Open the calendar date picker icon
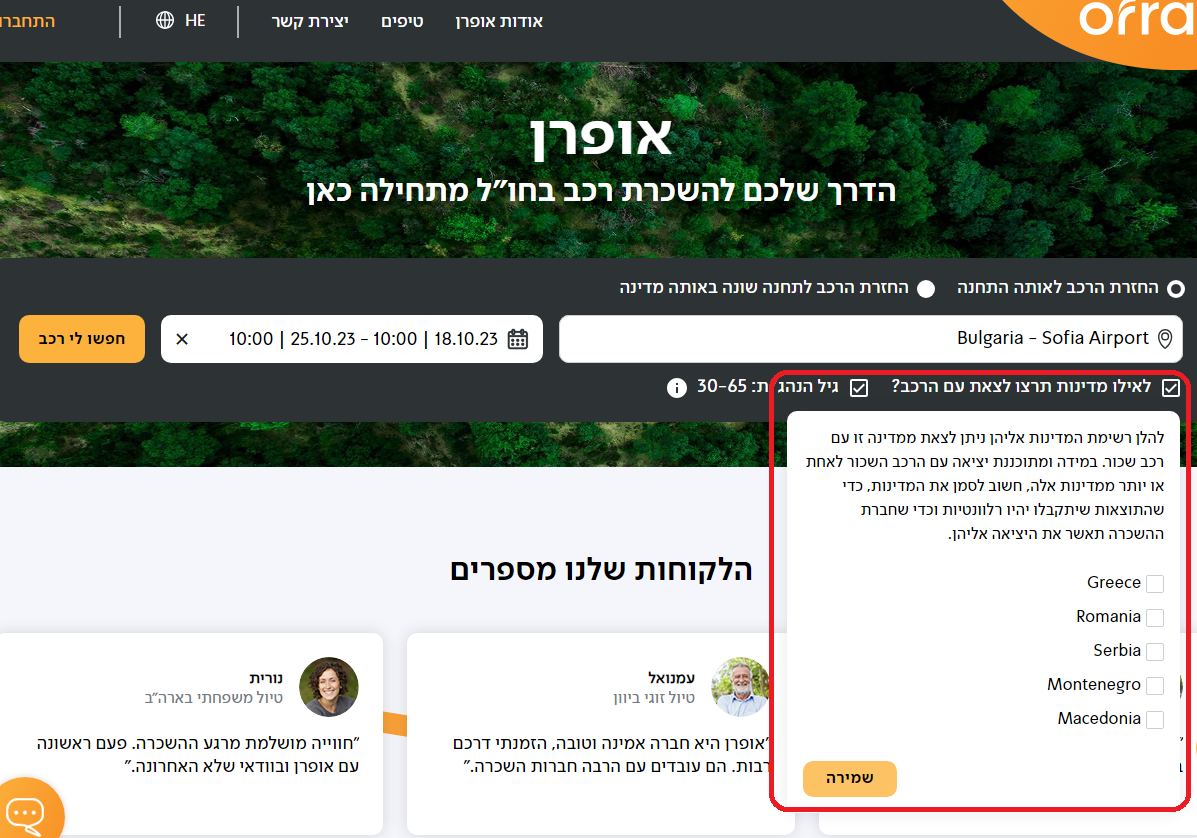1197x838 pixels. pos(518,339)
